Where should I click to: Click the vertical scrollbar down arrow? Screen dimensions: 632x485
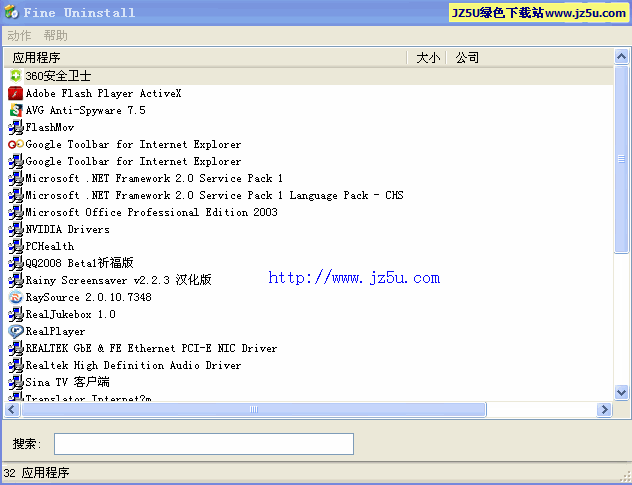coord(621,392)
